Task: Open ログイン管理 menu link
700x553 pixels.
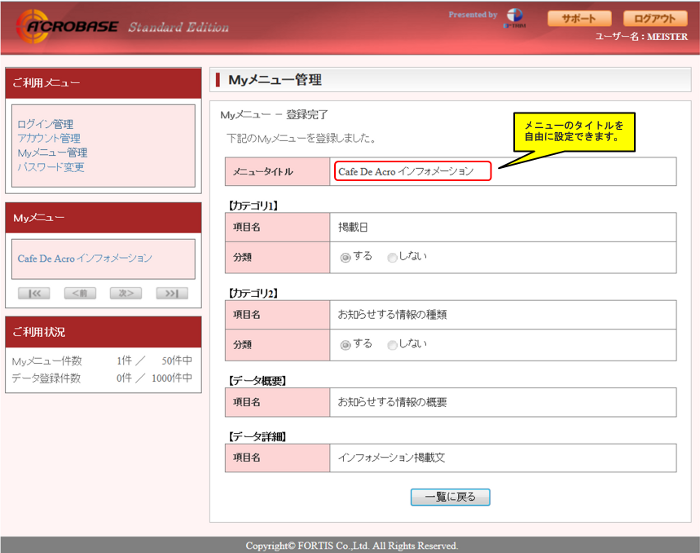Action: coord(45,124)
